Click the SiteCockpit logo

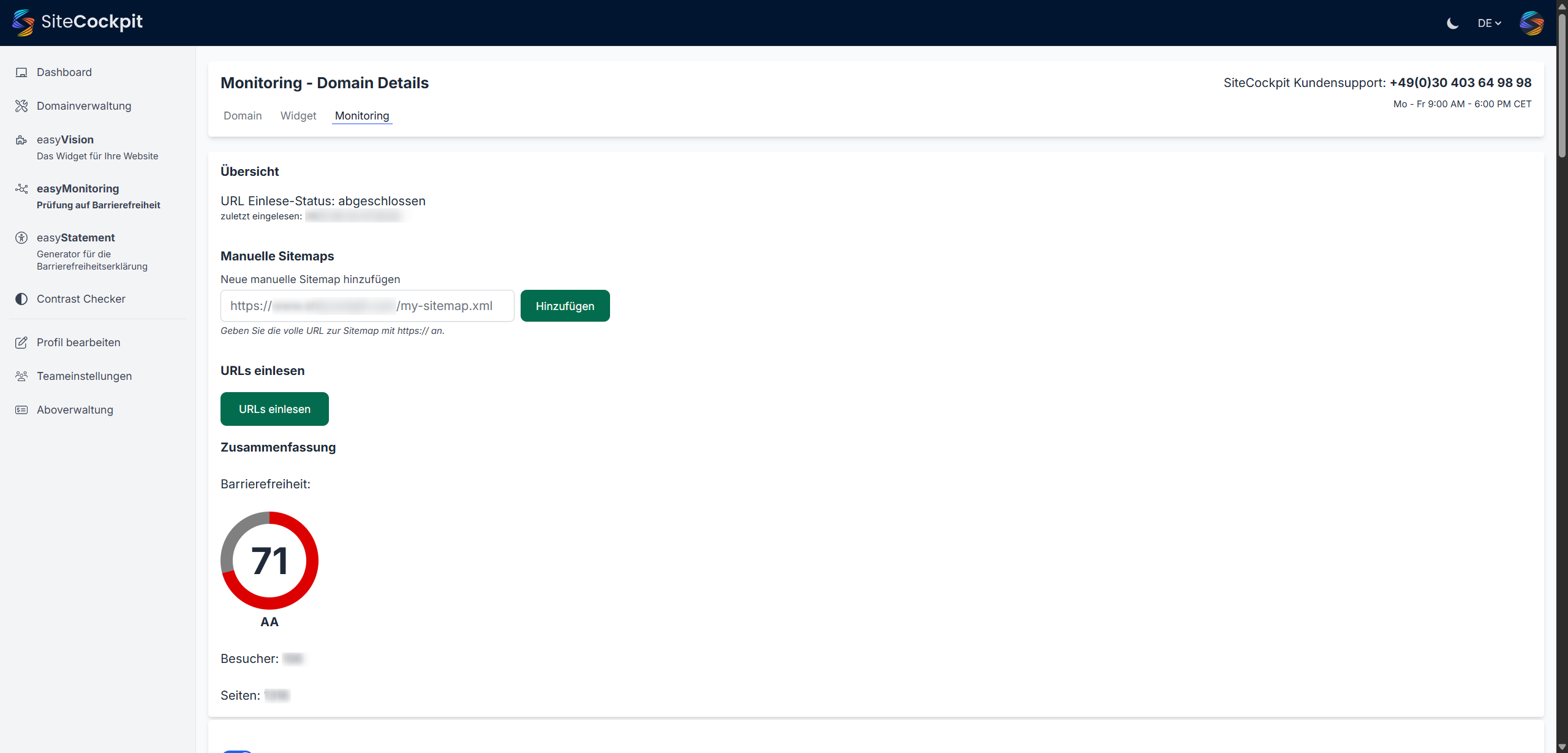77,22
